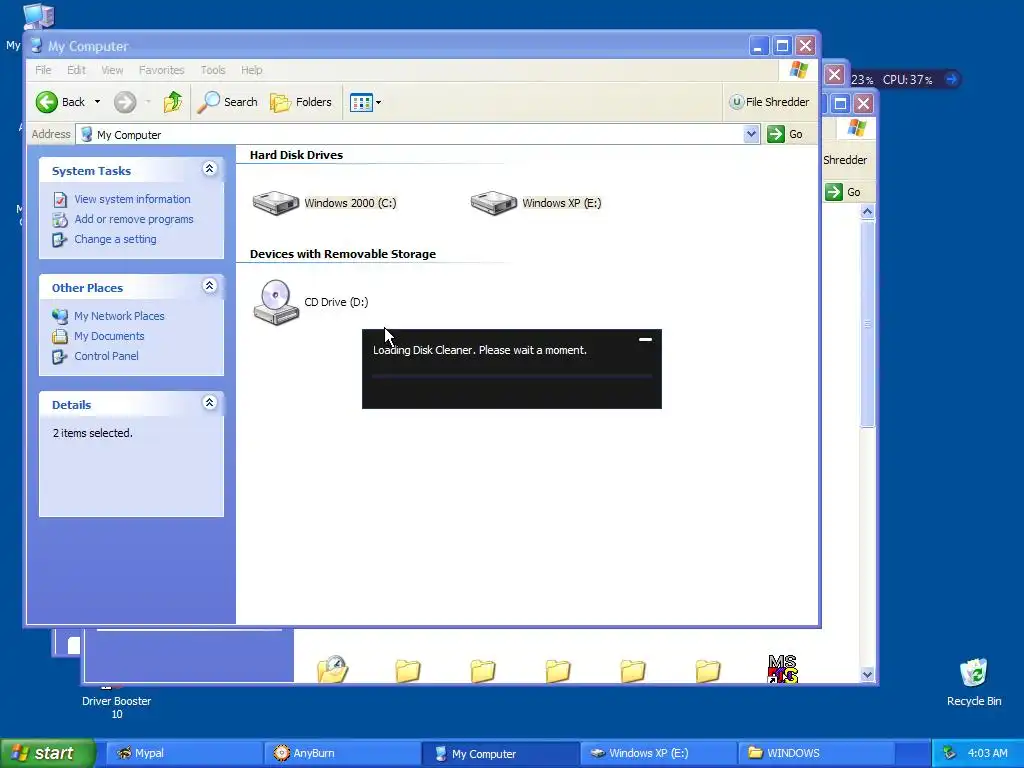1024x768 pixels.
Task: Open Back history dropdown arrow
Action: (97, 102)
